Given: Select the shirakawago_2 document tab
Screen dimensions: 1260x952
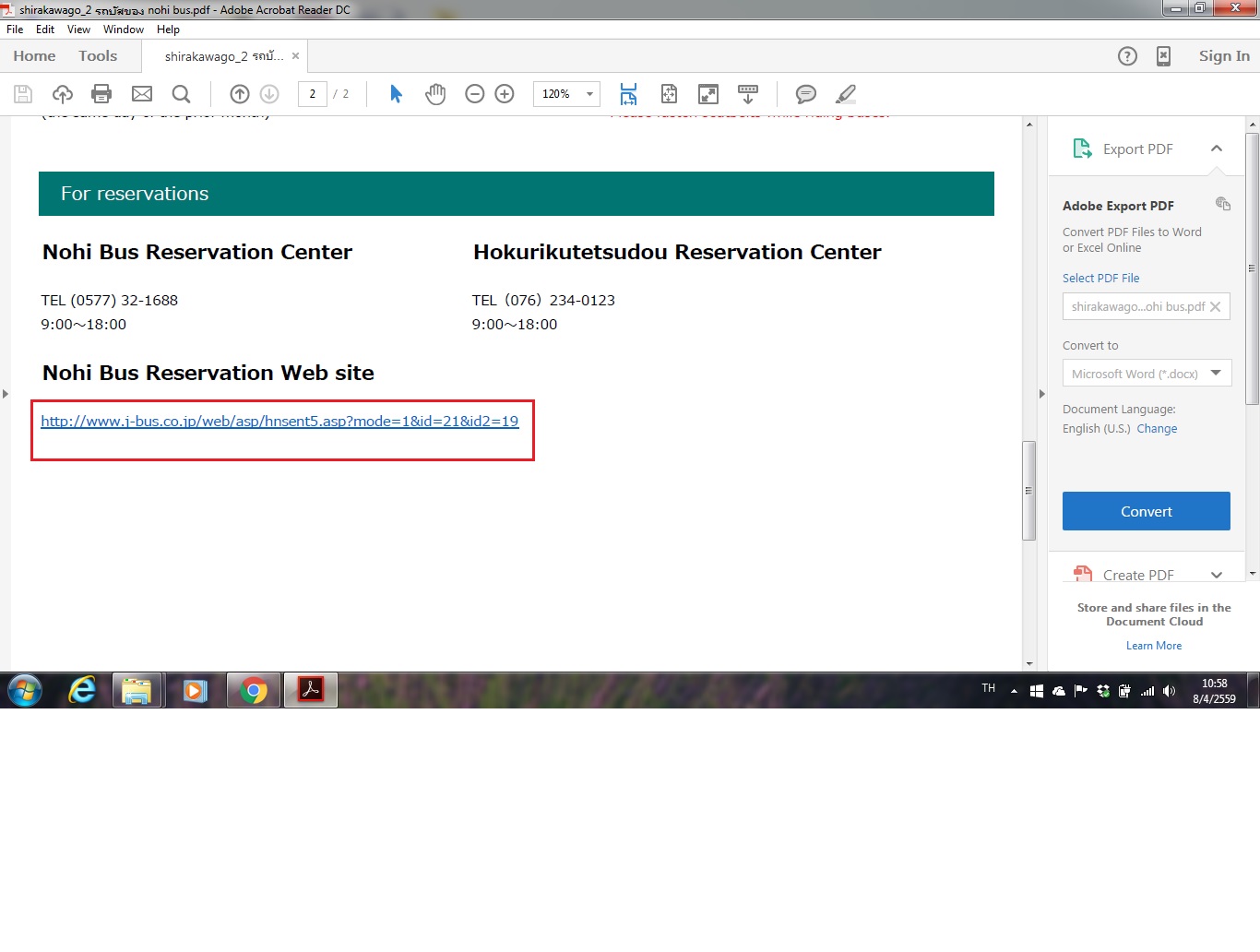Looking at the screenshot, I should [224, 56].
